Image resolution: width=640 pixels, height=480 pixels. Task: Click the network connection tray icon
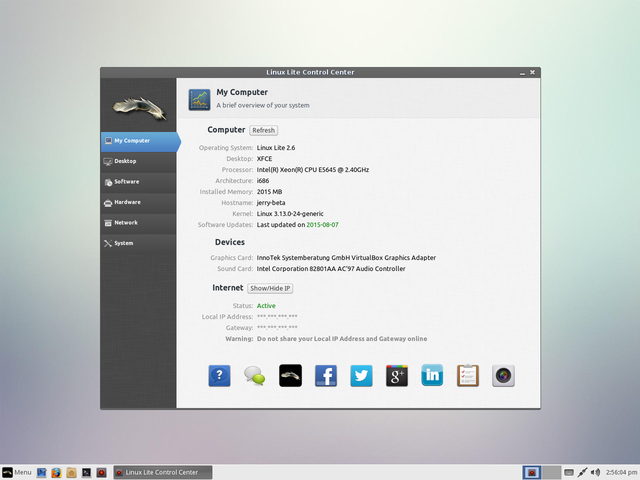click(x=582, y=472)
